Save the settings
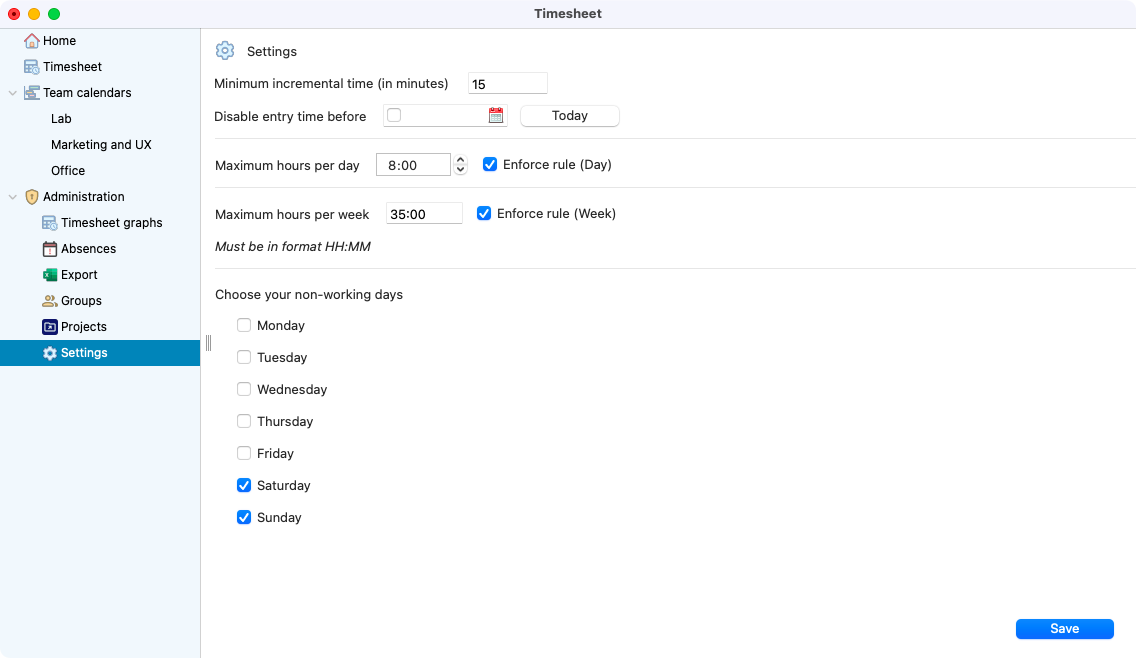Screen dimensions: 1136x658 coord(1064,629)
